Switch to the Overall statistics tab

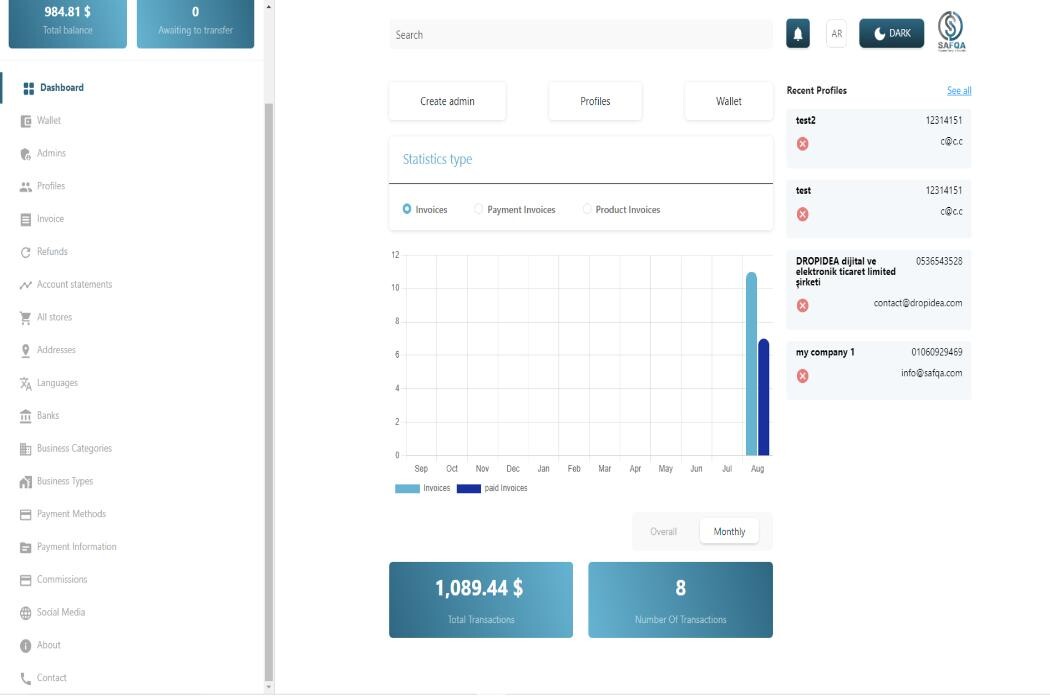[x=663, y=531]
